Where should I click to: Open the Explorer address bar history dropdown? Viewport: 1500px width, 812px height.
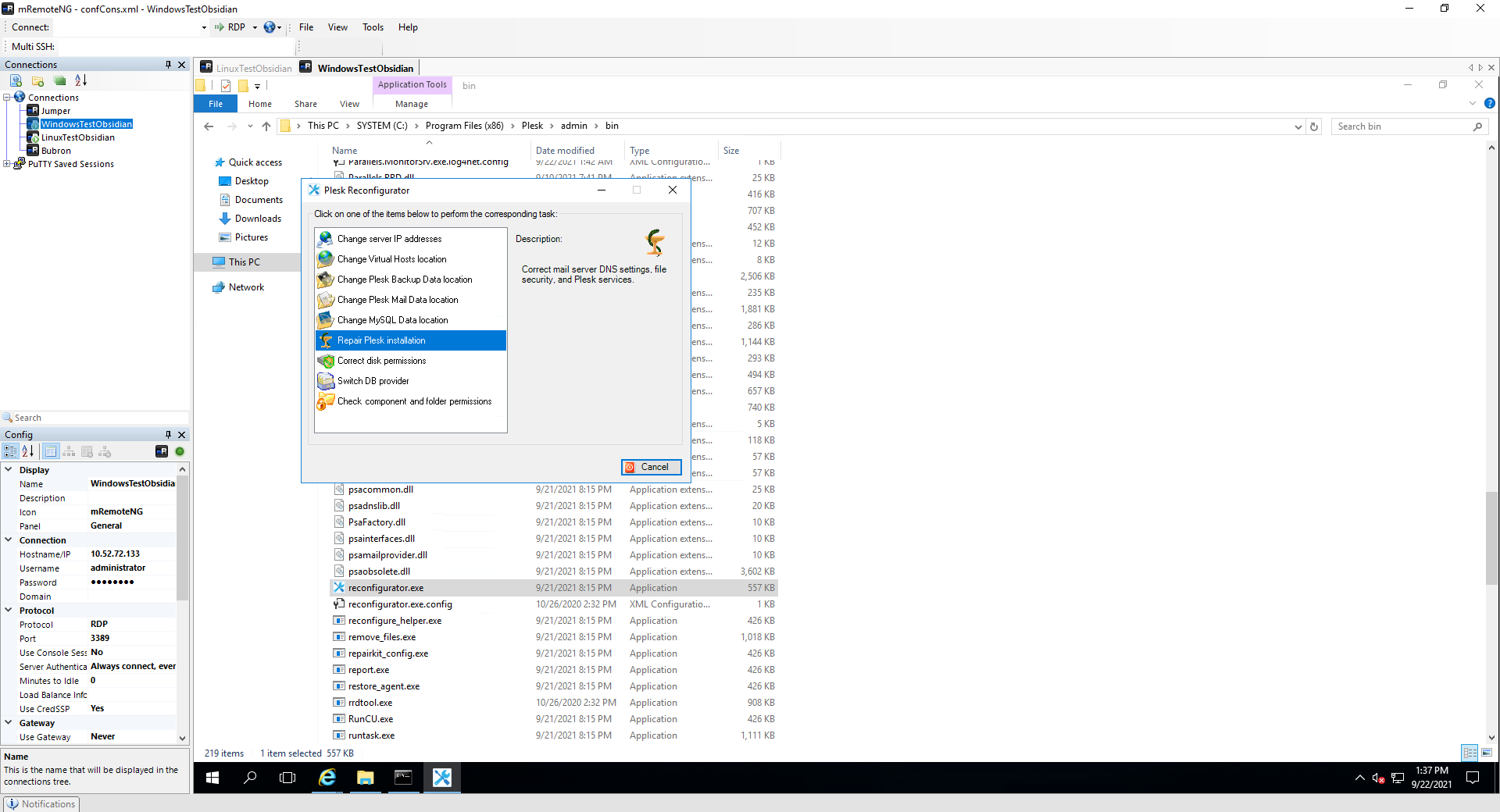tap(1298, 126)
